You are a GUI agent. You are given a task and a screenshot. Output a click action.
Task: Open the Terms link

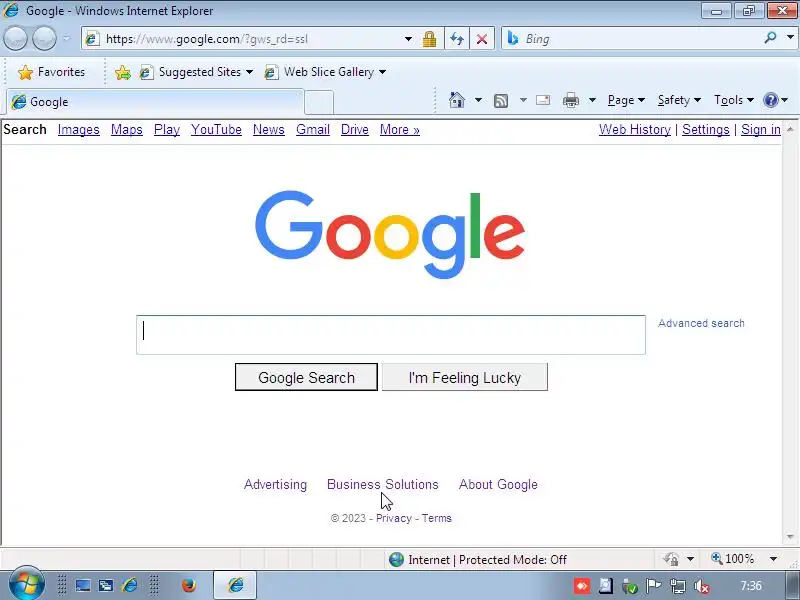pos(437,518)
